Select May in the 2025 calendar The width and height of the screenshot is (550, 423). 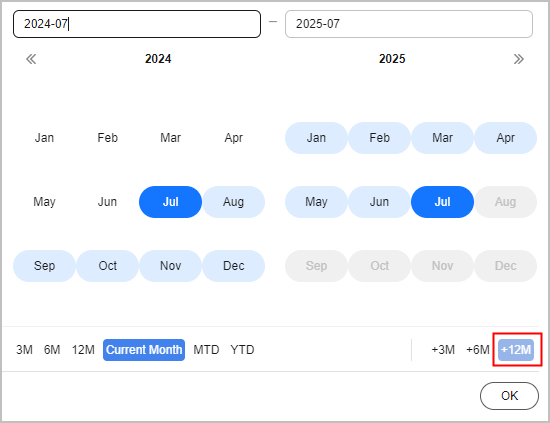(x=316, y=202)
